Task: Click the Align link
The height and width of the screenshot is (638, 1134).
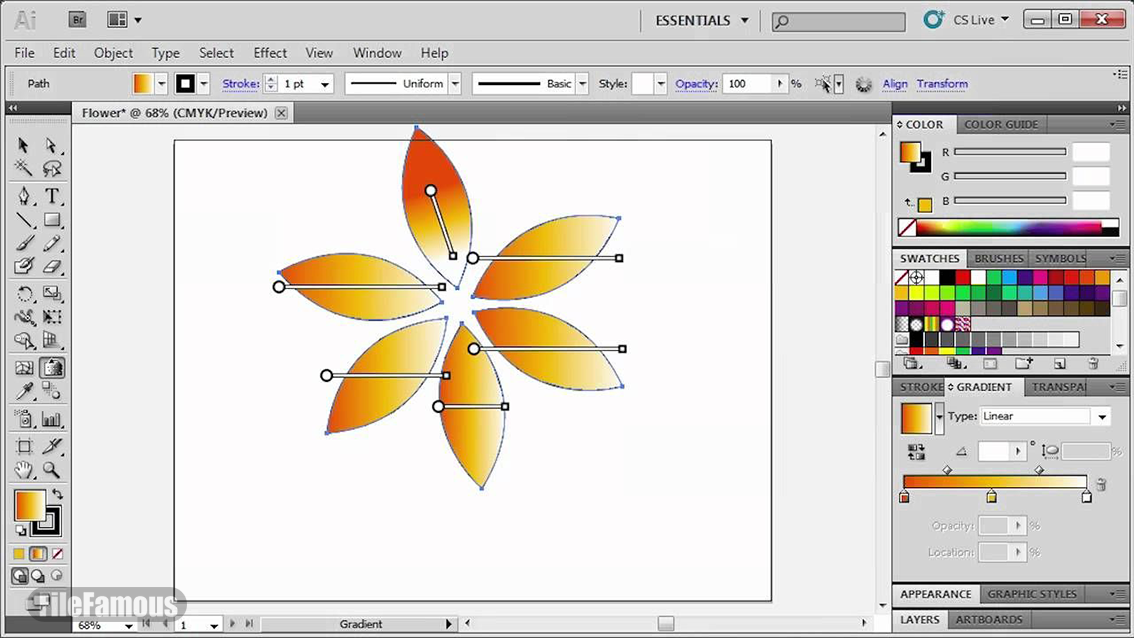Action: click(895, 84)
